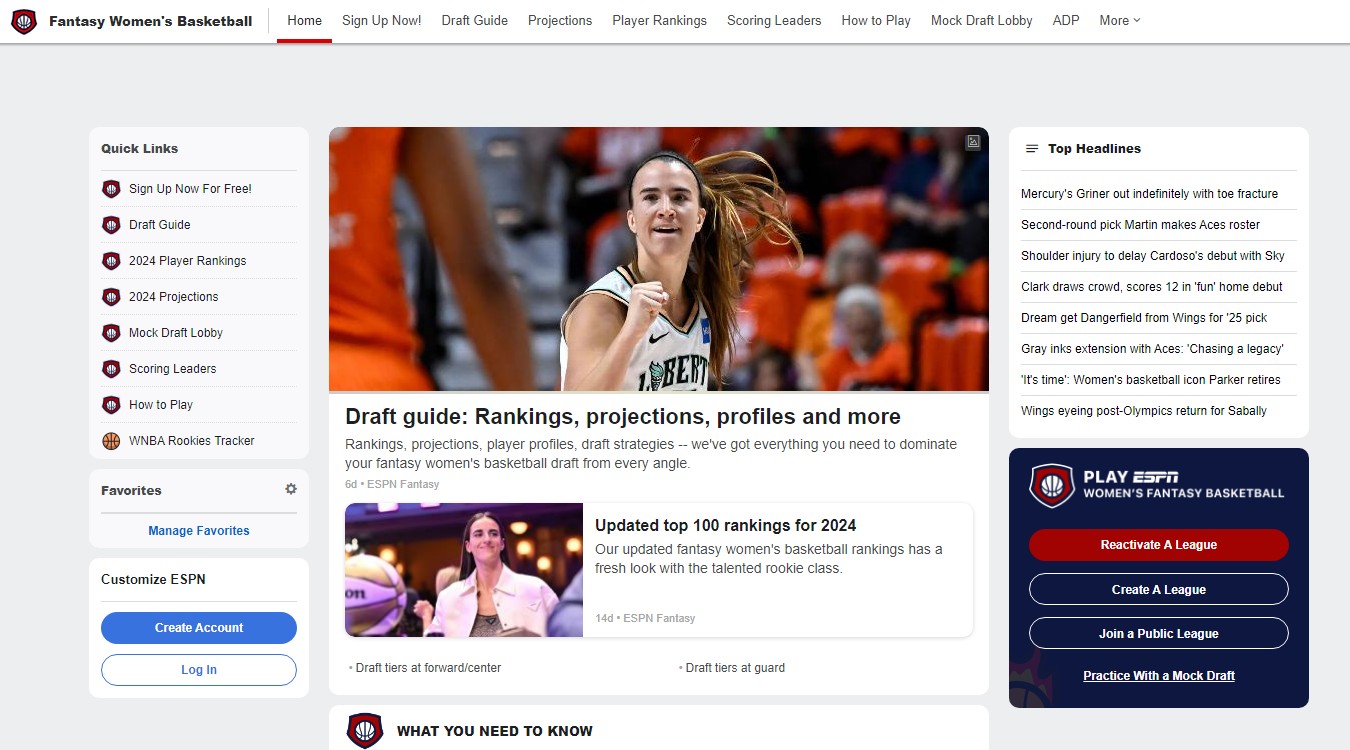This screenshot has height=750, width=1350.
Task: Click the Reactivate A League button
Action: 1159,545
